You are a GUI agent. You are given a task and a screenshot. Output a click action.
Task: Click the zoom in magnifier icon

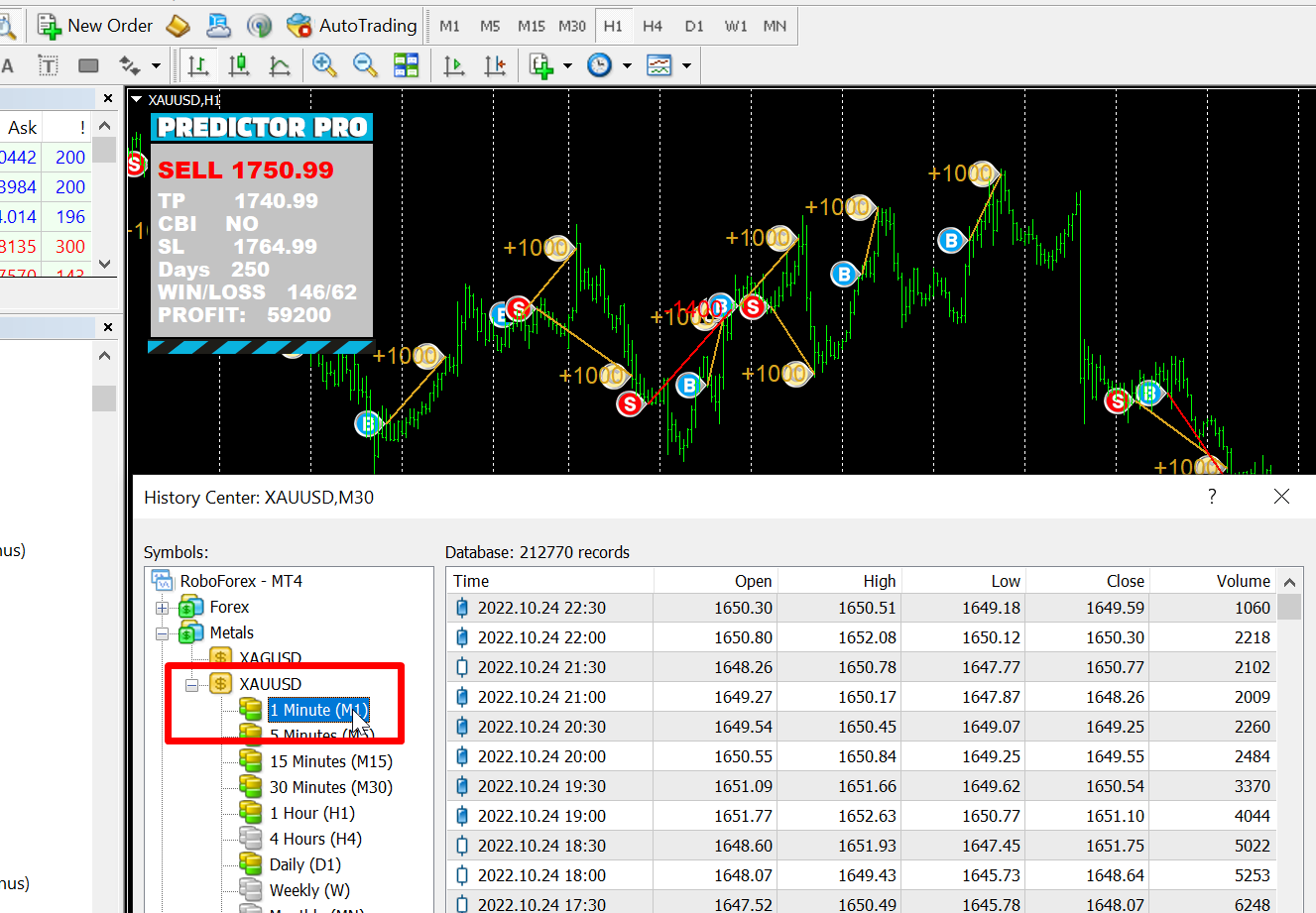pos(323,65)
